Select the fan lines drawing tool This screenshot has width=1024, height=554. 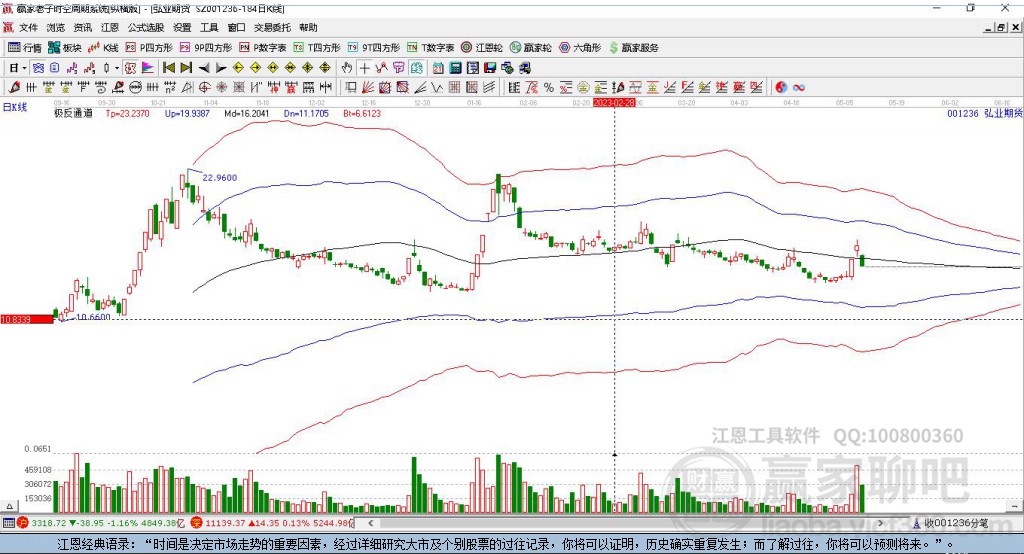click(368, 87)
